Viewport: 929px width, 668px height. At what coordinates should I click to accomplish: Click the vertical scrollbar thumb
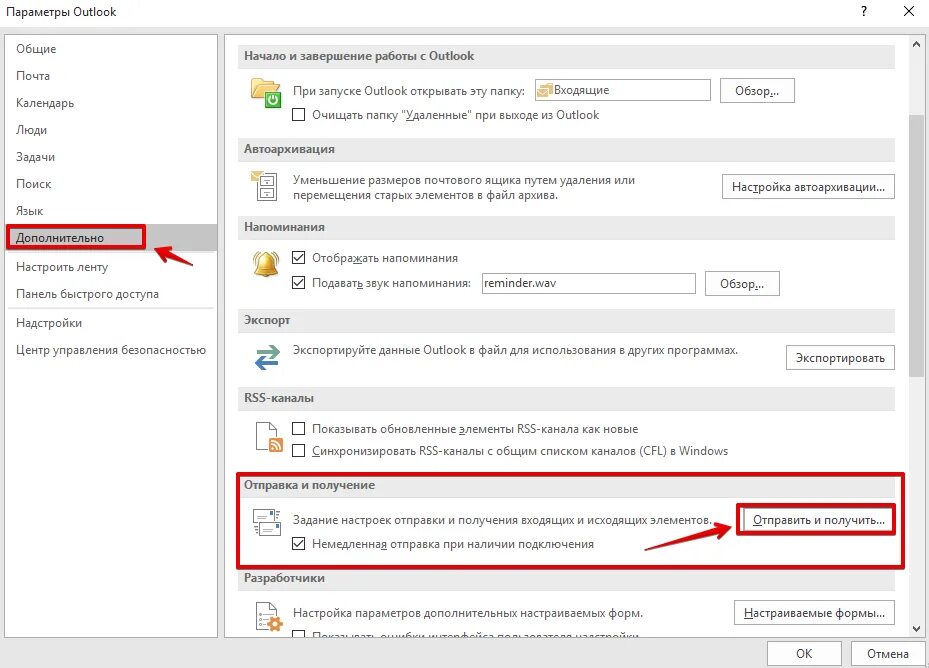[916, 245]
